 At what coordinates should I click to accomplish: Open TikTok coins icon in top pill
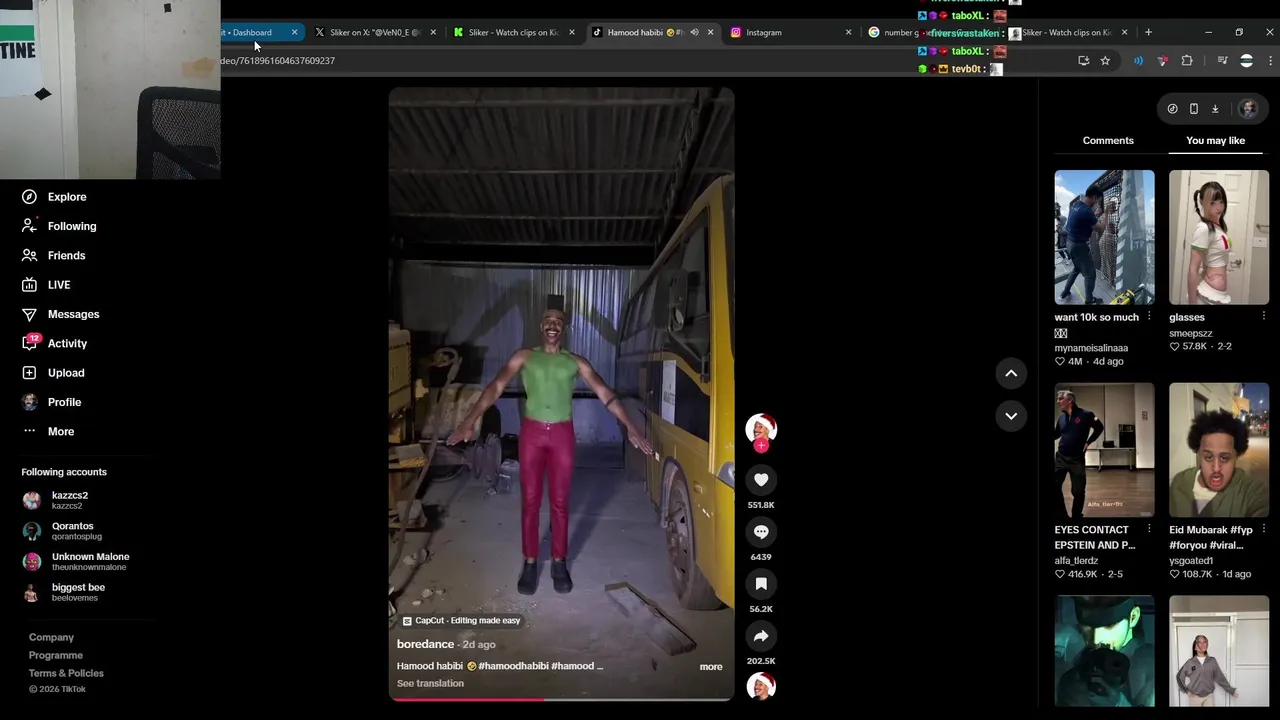coord(1172,109)
